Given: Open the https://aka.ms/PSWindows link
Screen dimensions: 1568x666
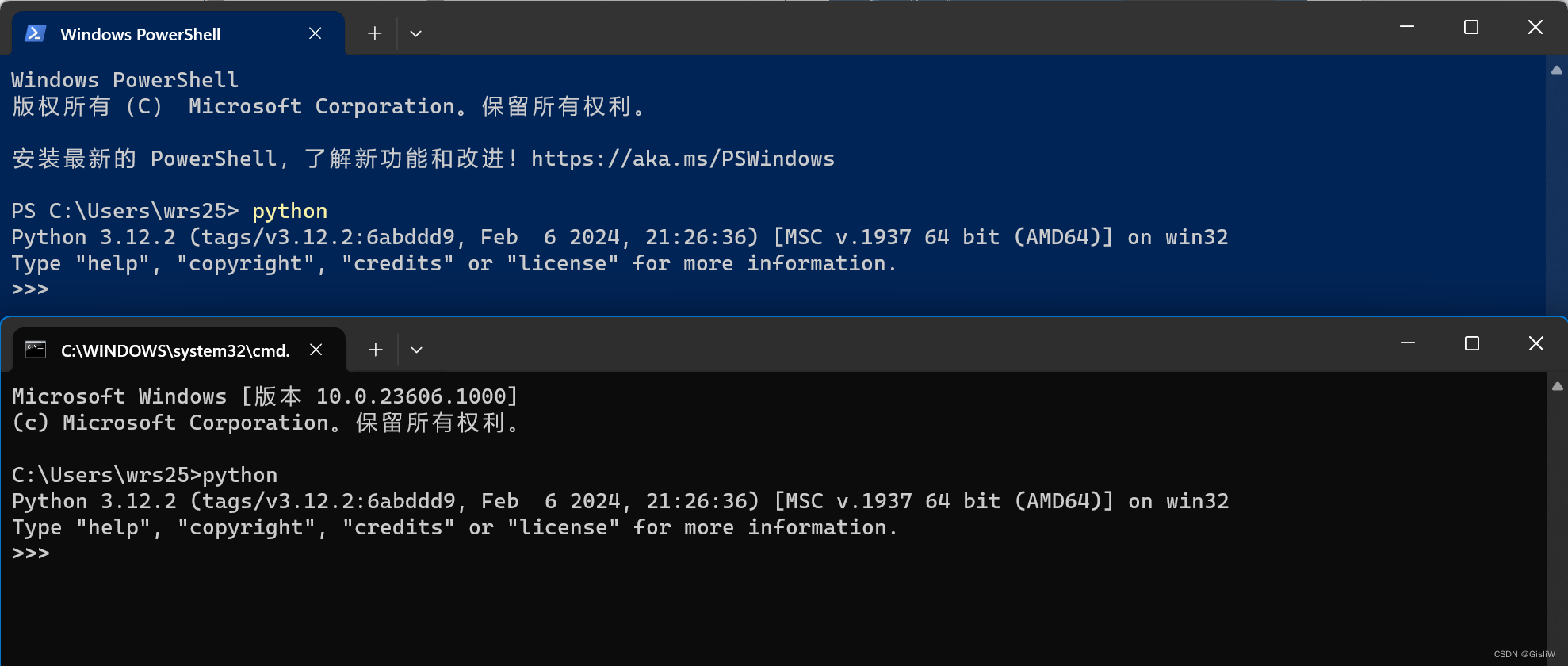Looking at the screenshot, I should [x=683, y=159].
